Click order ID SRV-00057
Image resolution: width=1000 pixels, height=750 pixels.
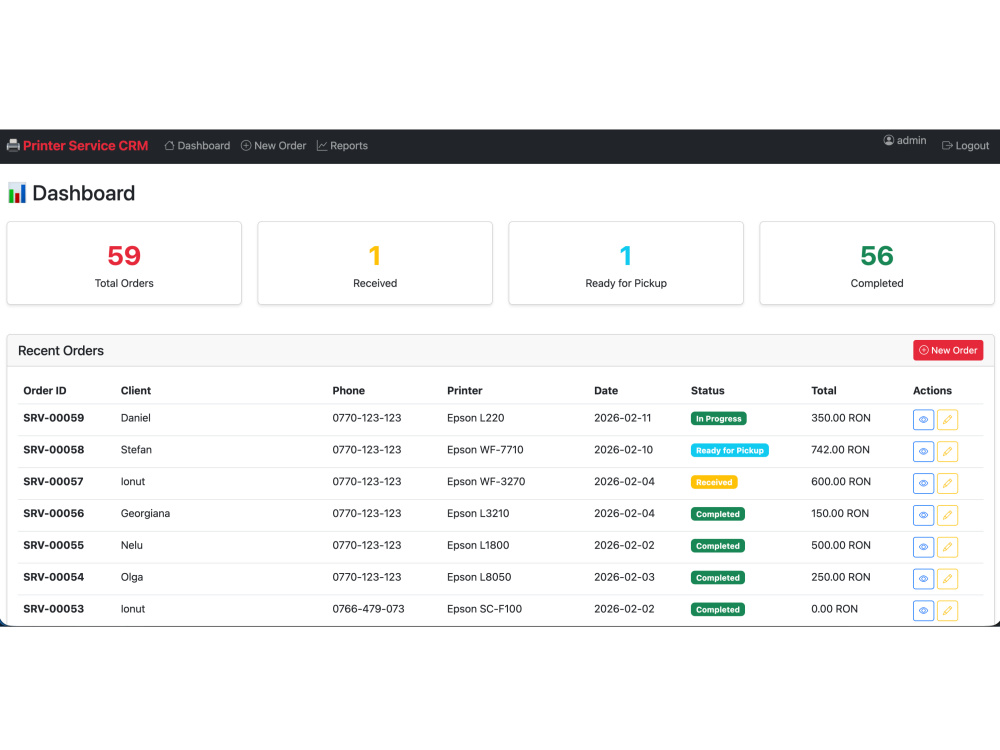54,482
